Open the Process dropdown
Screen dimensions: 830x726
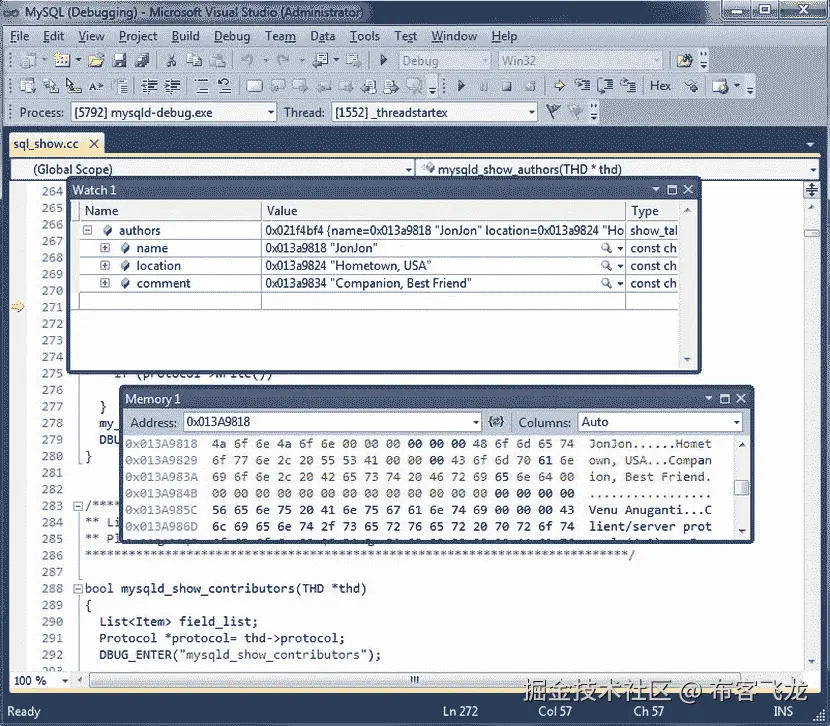pyautogui.click(x=270, y=112)
